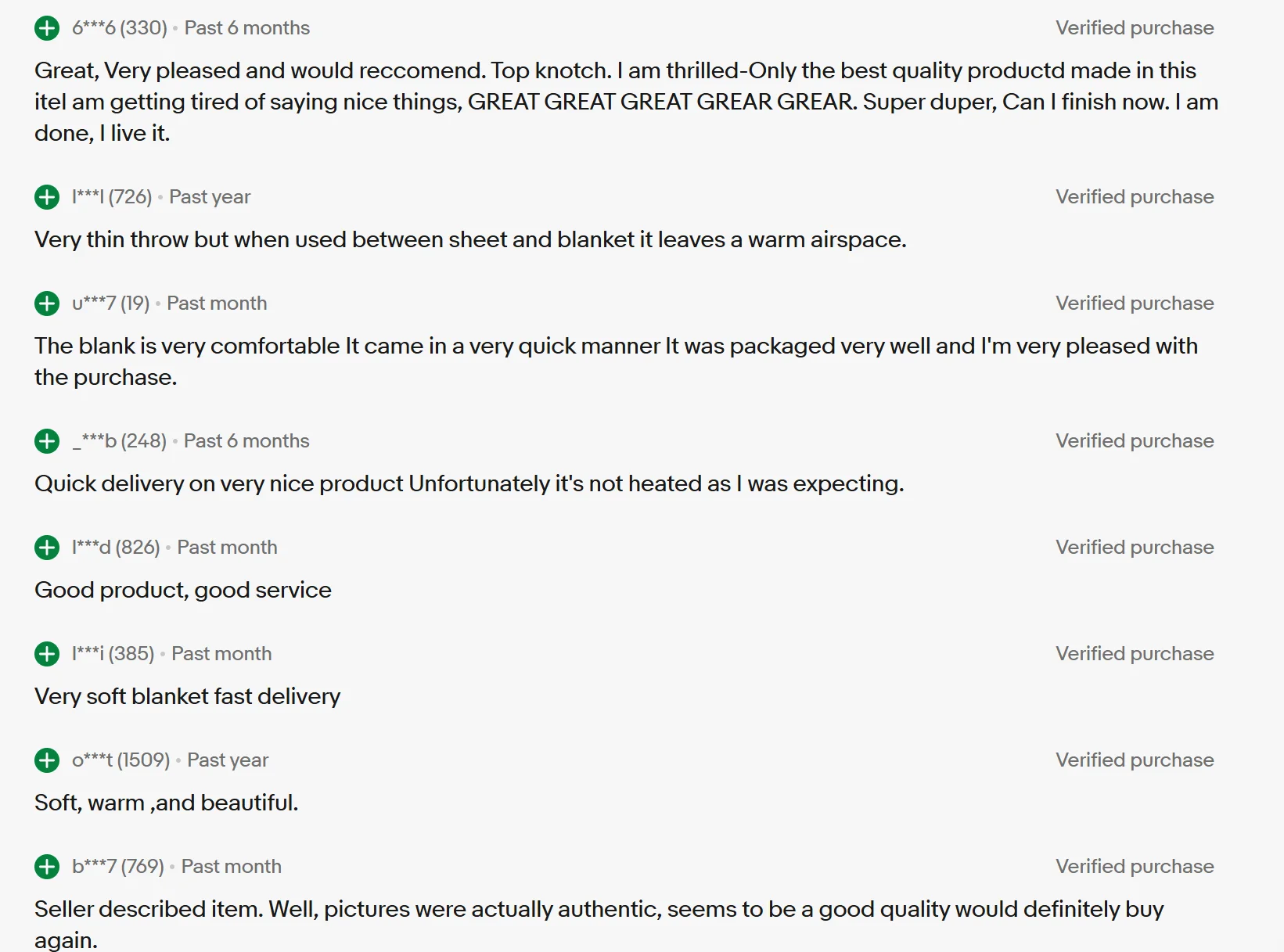1284x952 pixels.
Task: Click green plus icon next to l***i (385)
Action: point(47,654)
